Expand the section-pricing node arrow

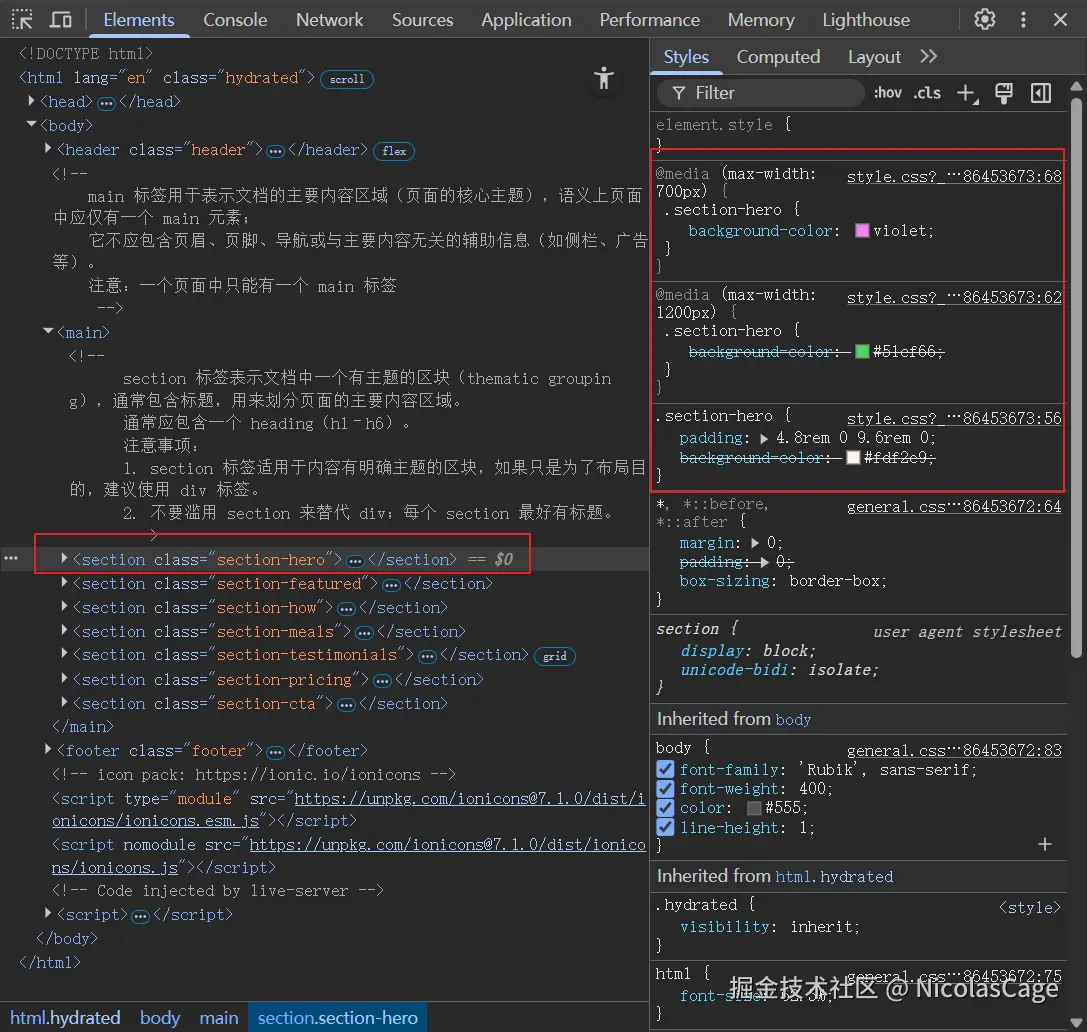tap(64, 678)
